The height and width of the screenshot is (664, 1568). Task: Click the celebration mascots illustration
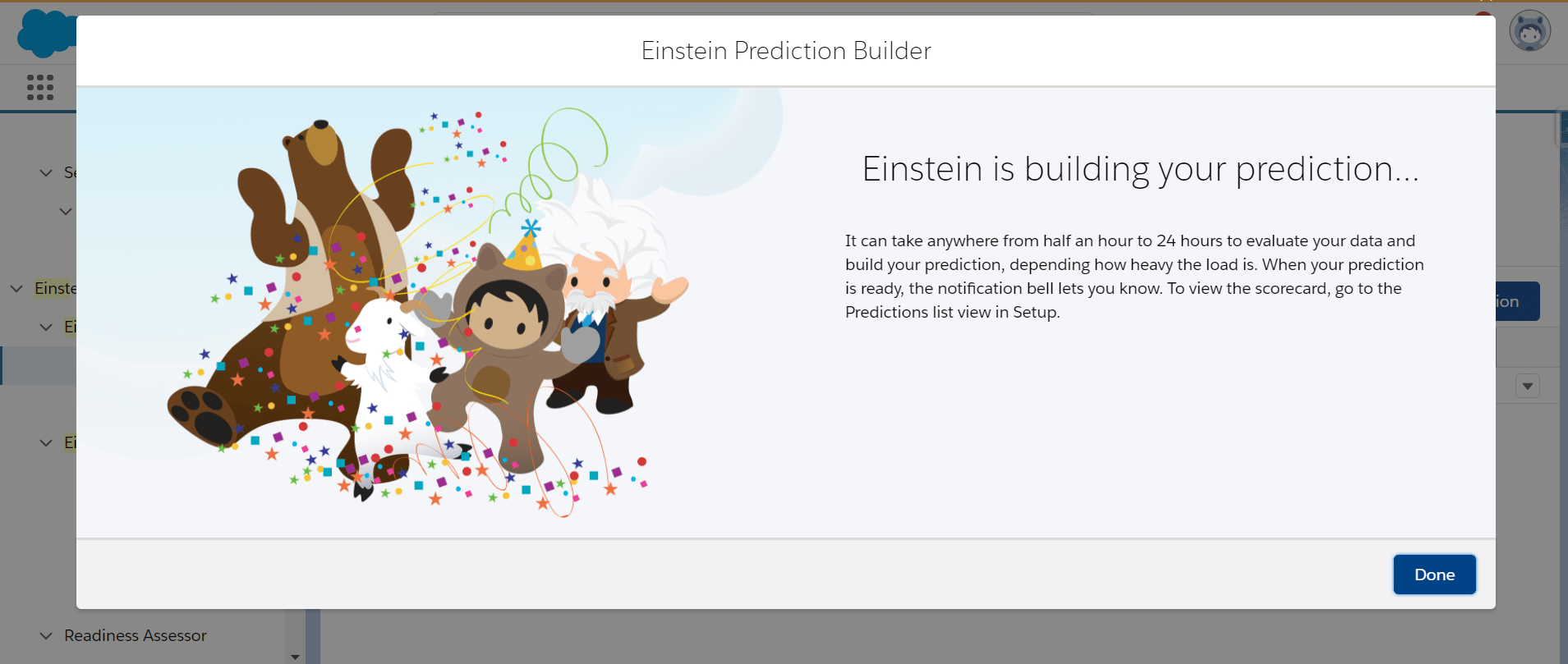[x=428, y=312]
